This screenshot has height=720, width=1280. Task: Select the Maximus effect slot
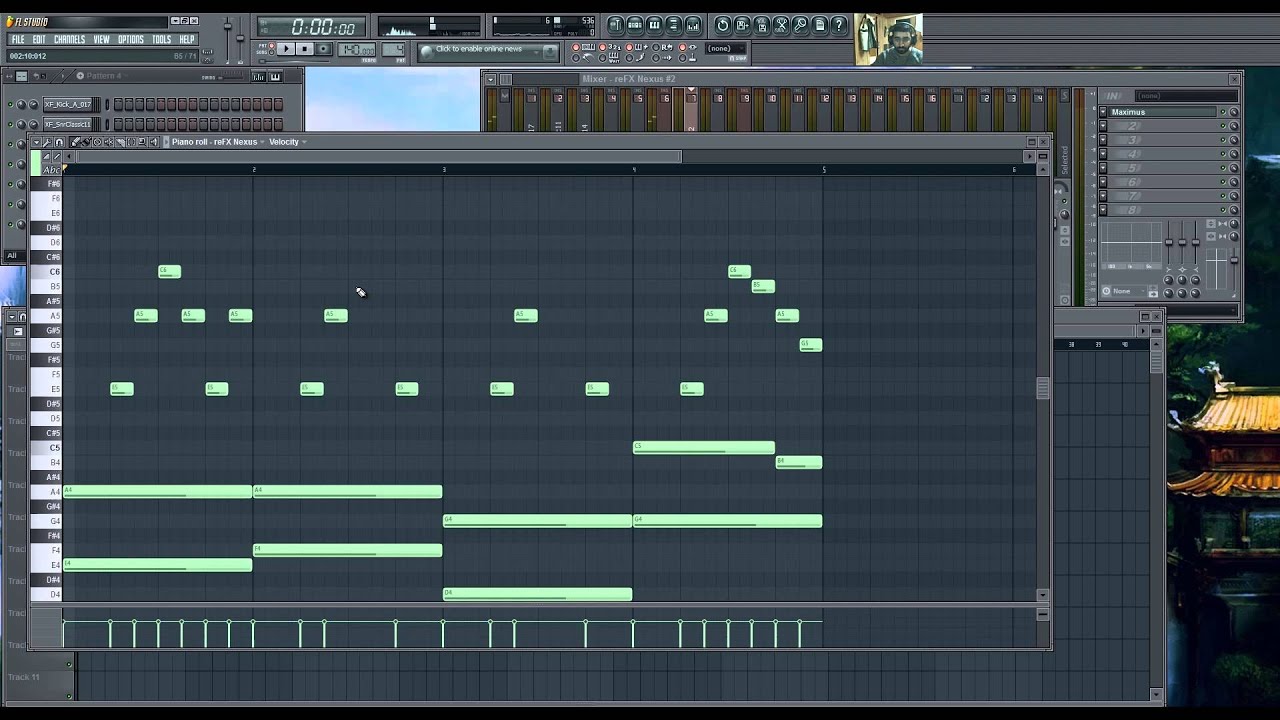tap(1163, 112)
